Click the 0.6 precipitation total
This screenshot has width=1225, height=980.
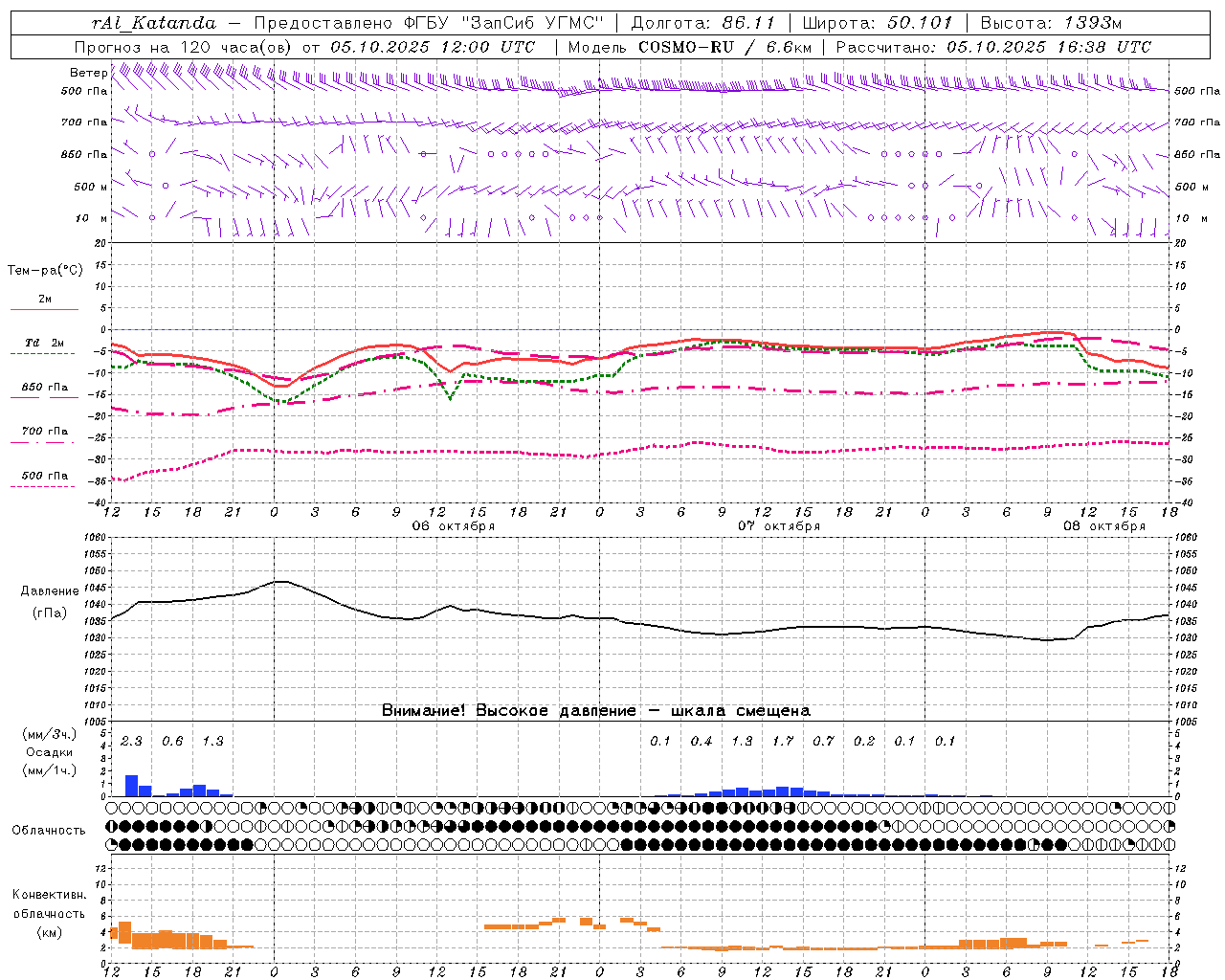(x=172, y=742)
